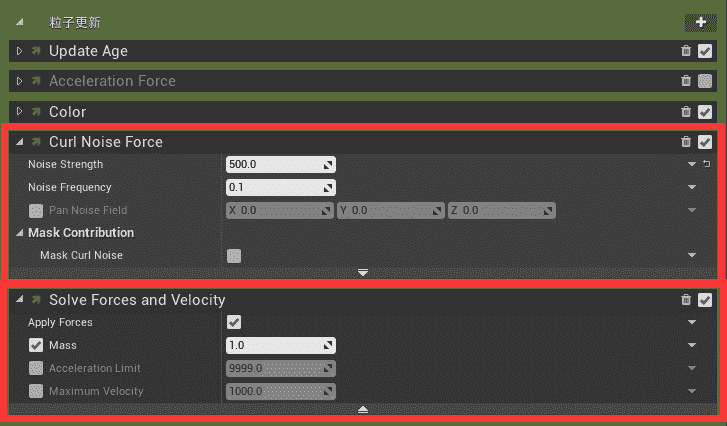Enable the Acceleration Limit parameter checkbox
Screen dimensions: 727x426
(x=36, y=368)
